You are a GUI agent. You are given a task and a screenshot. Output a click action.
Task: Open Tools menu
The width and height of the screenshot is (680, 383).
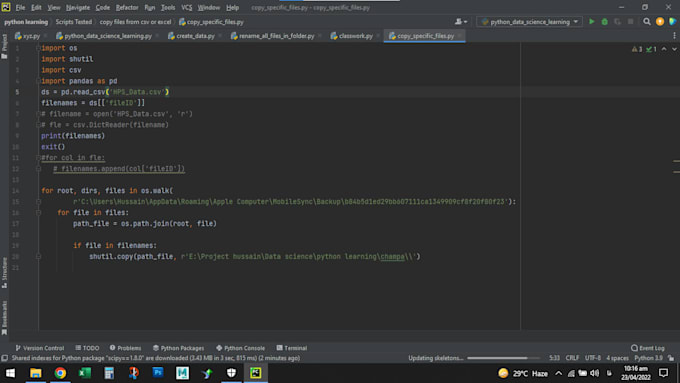pyautogui.click(x=168, y=7)
